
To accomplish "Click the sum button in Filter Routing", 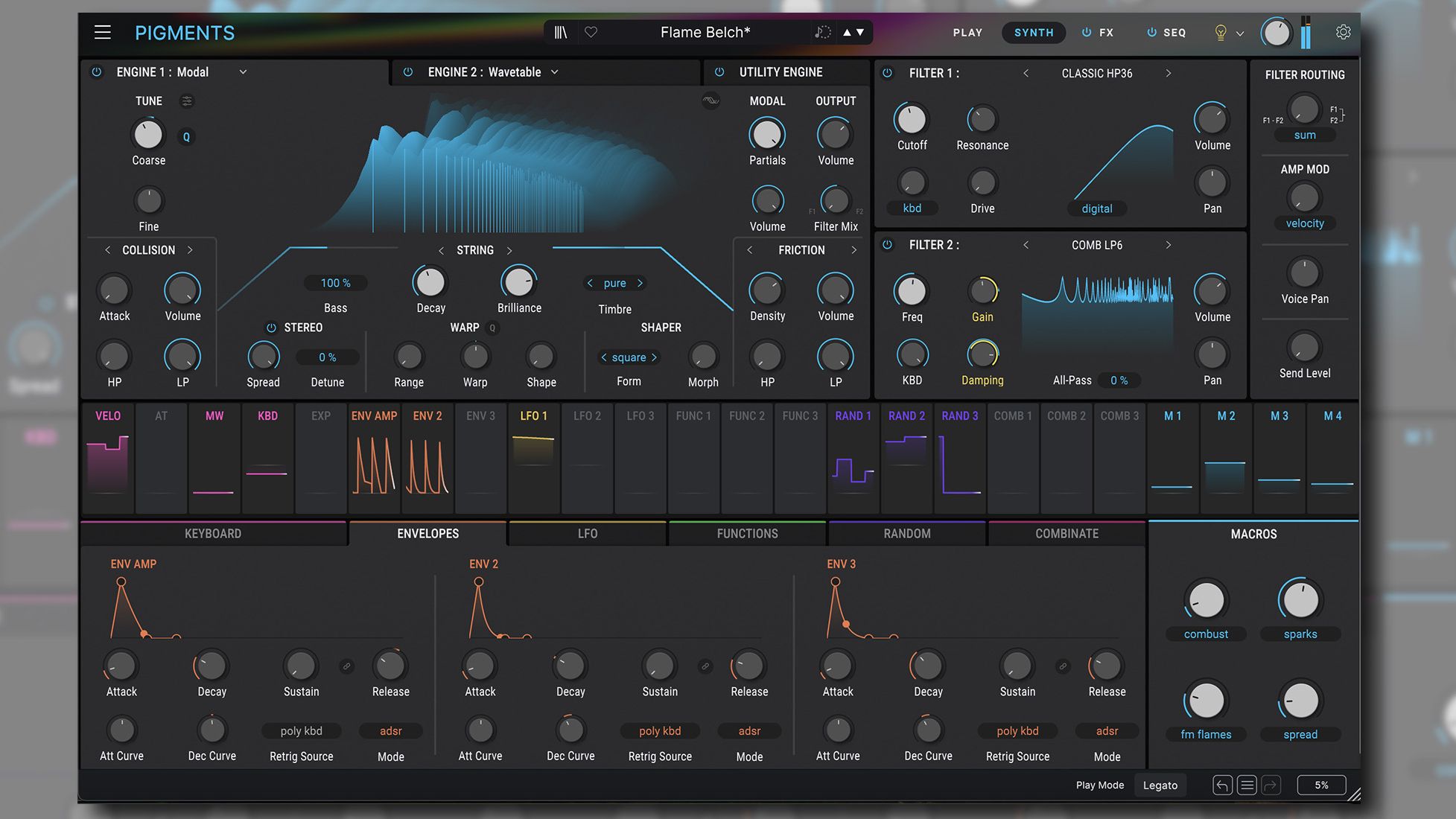I will (1304, 135).
